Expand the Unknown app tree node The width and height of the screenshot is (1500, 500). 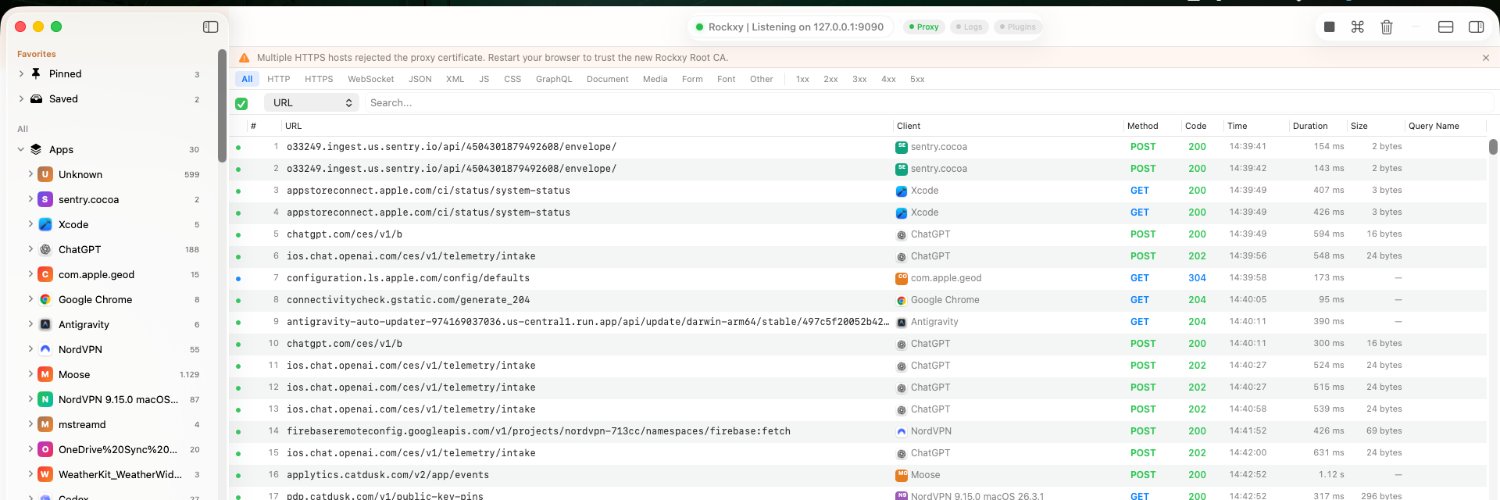30,174
